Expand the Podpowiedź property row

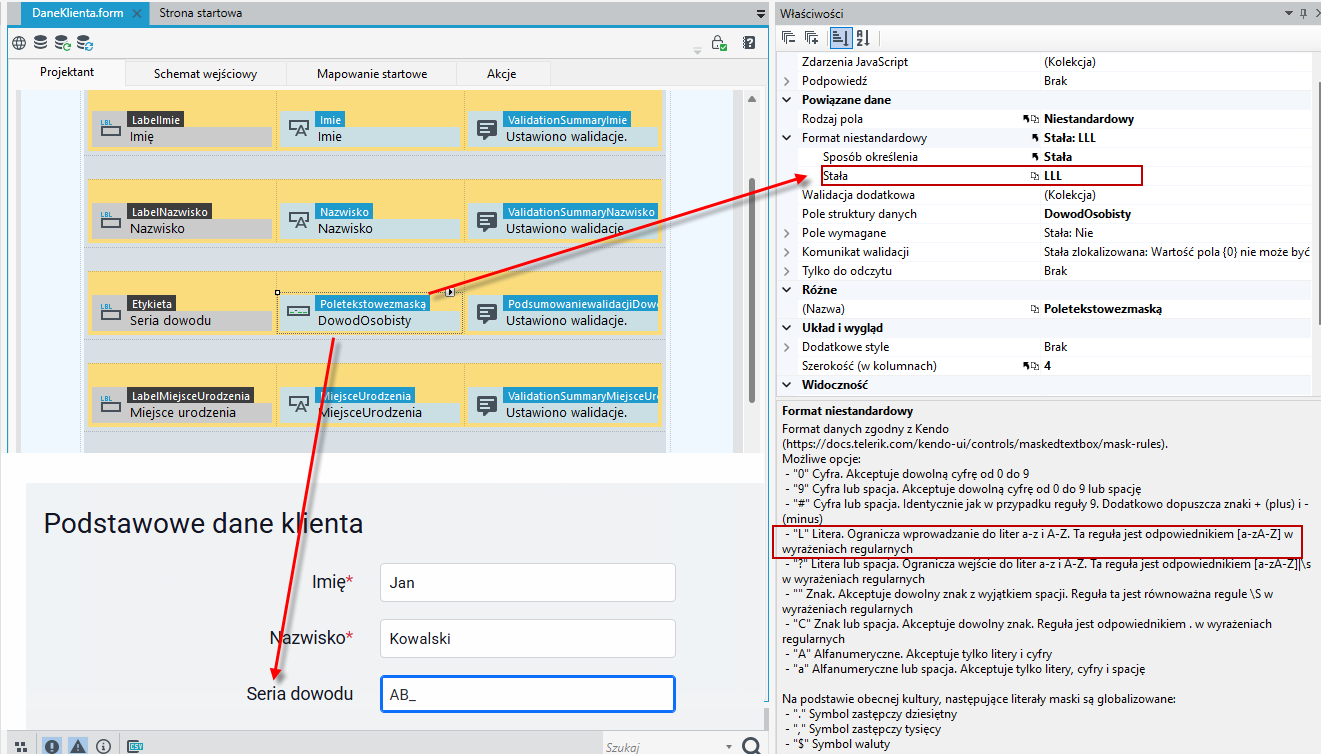tap(786, 81)
